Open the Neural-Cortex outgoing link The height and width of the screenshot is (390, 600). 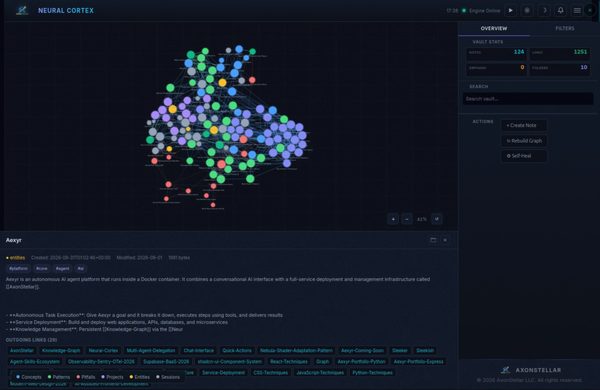pos(103,350)
